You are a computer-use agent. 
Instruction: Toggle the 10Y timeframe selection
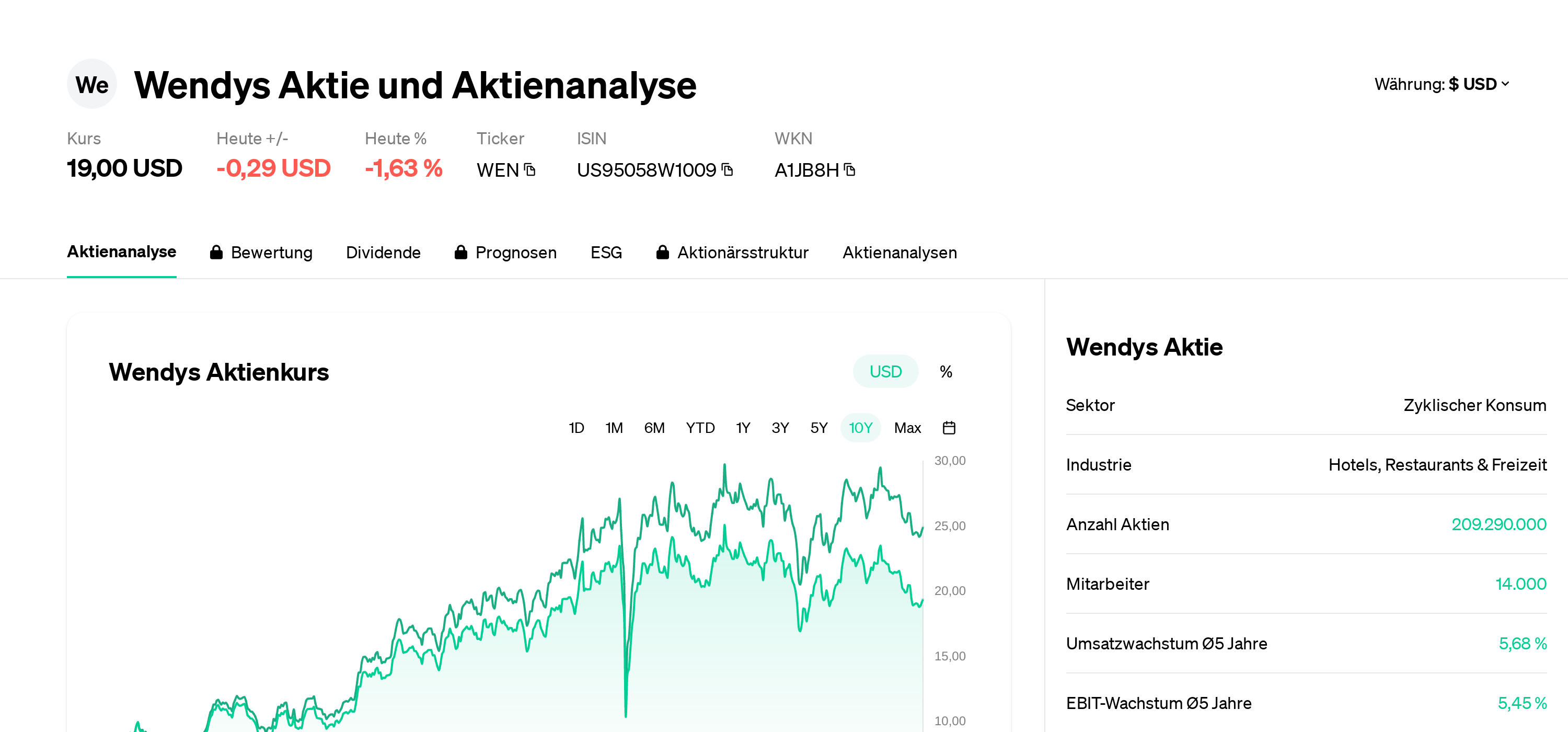pyautogui.click(x=860, y=428)
